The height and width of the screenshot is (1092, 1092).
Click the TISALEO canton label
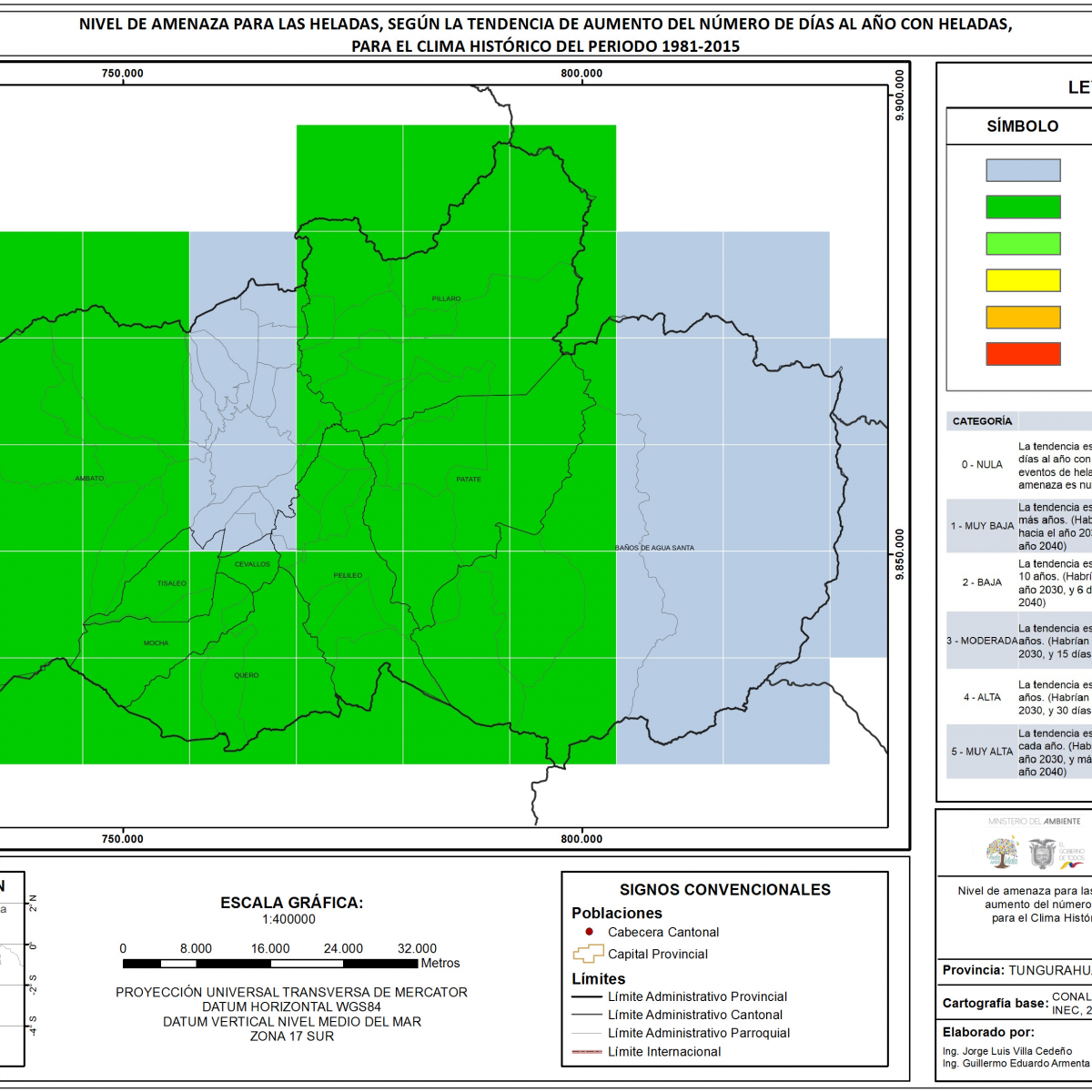[x=171, y=583]
